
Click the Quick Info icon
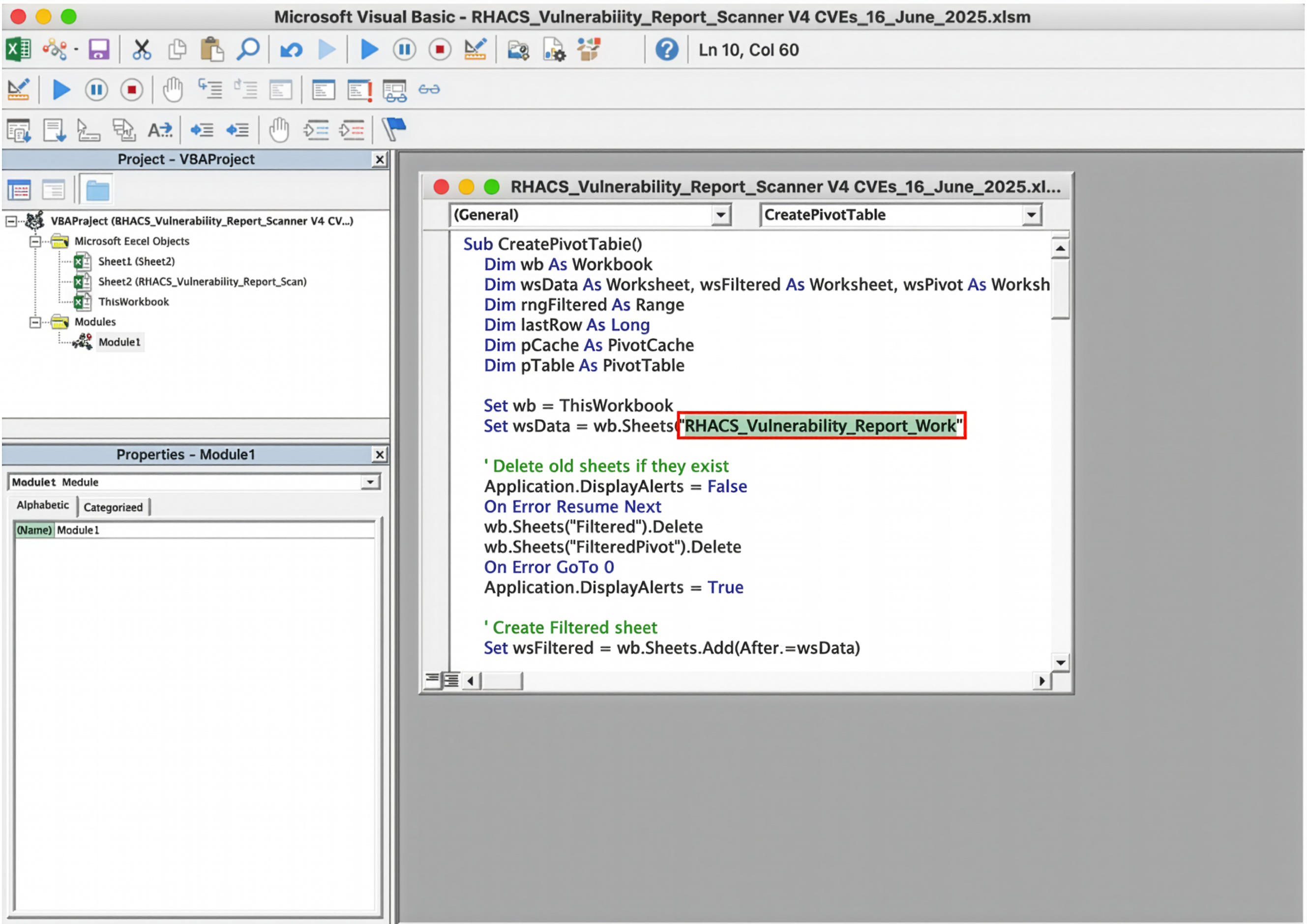[x=88, y=130]
